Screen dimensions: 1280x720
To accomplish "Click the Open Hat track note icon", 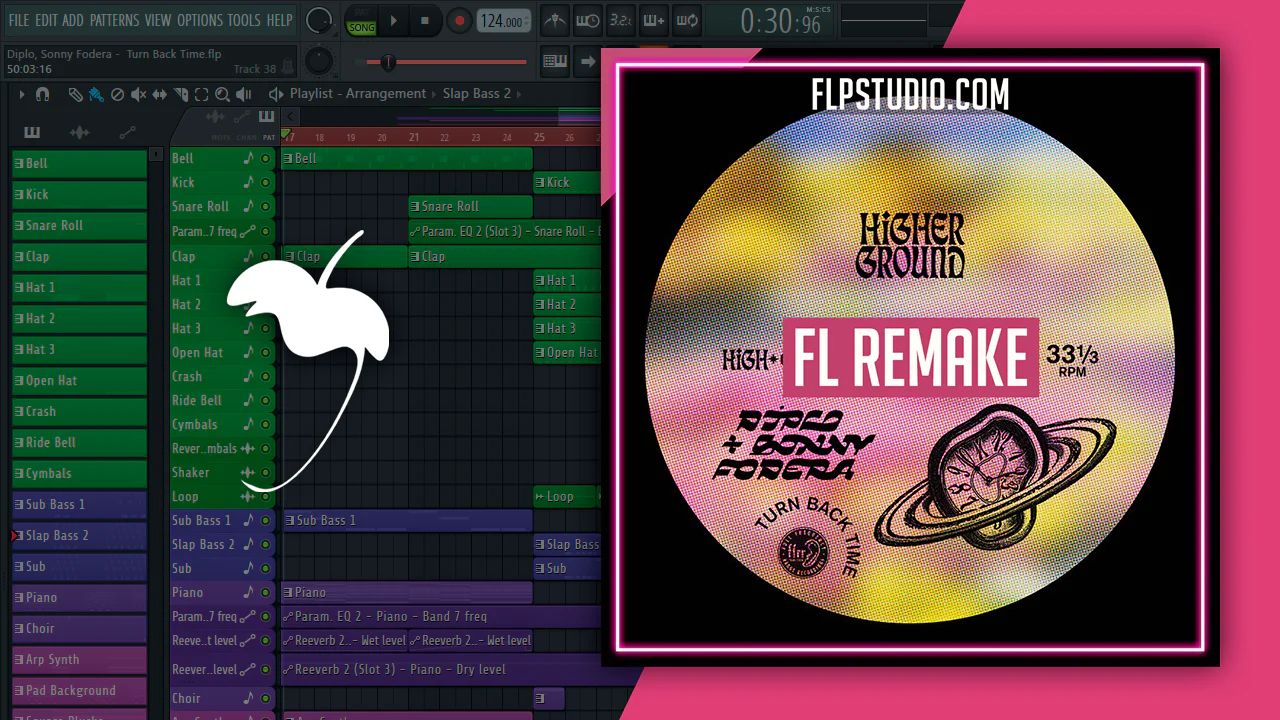I will (x=249, y=353).
